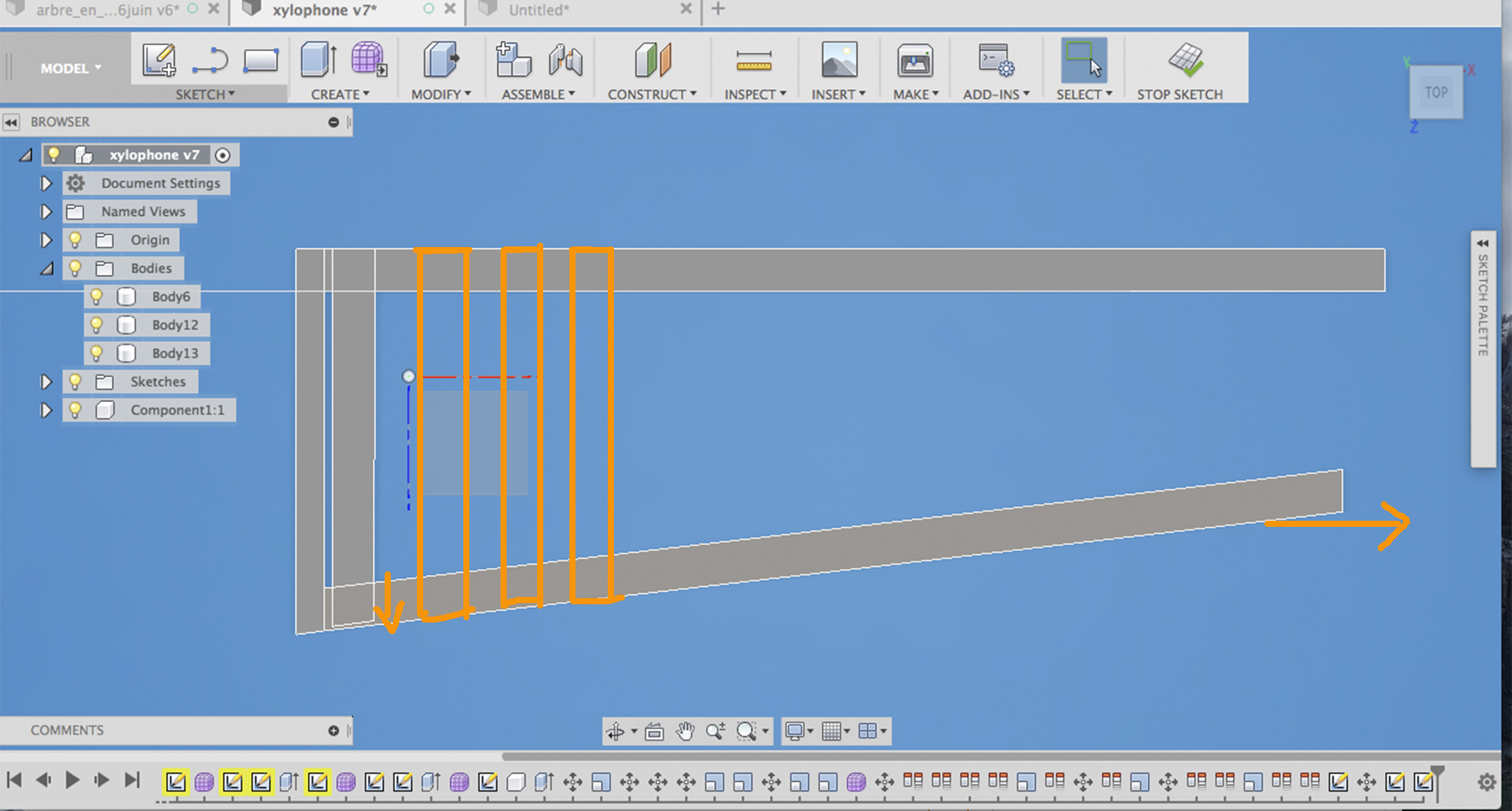Select the Joint tool icon
The image size is (1512, 811).
click(x=565, y=60)
